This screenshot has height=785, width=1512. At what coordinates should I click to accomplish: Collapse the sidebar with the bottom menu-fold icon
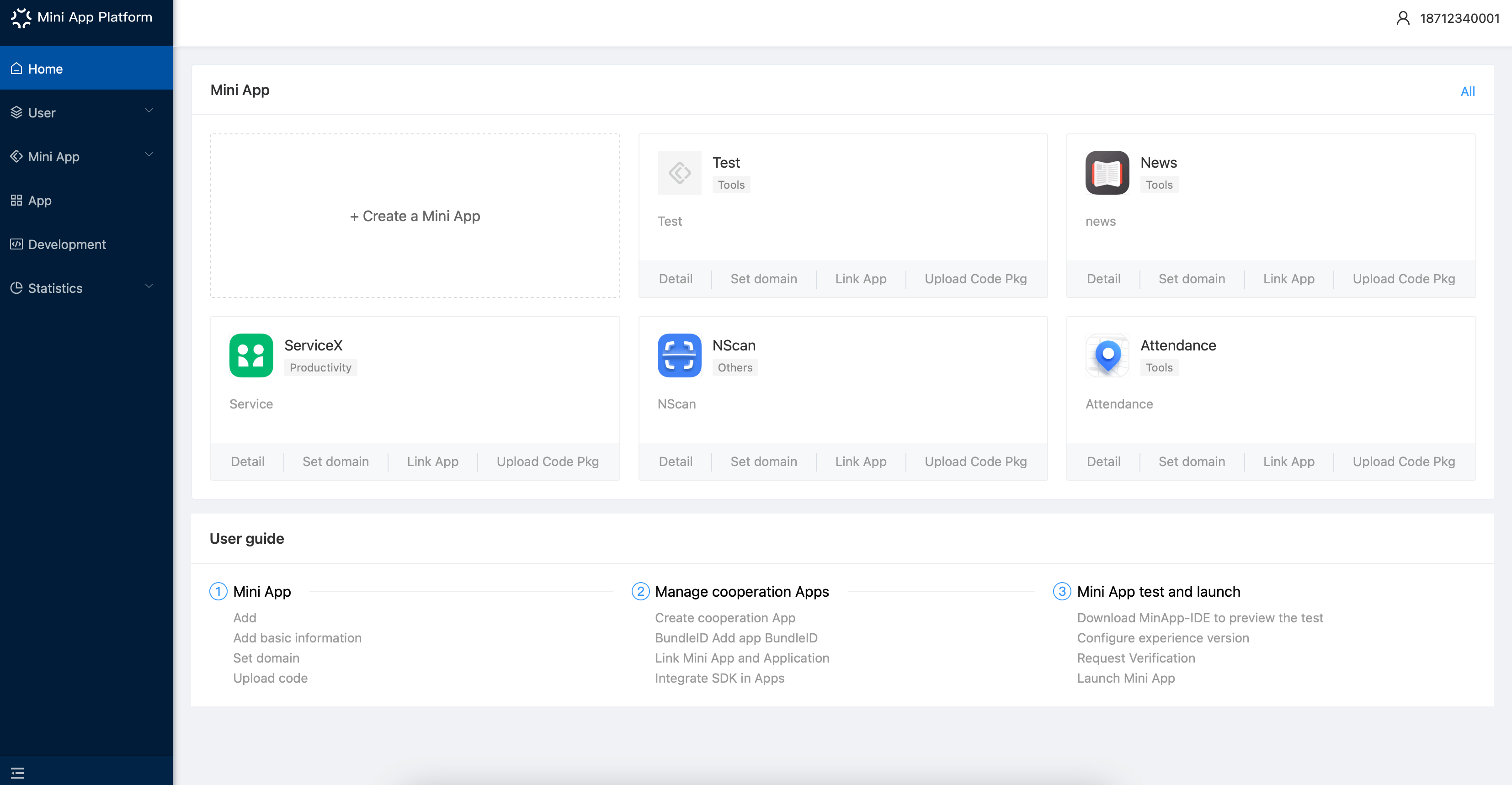tap(18, 773)
